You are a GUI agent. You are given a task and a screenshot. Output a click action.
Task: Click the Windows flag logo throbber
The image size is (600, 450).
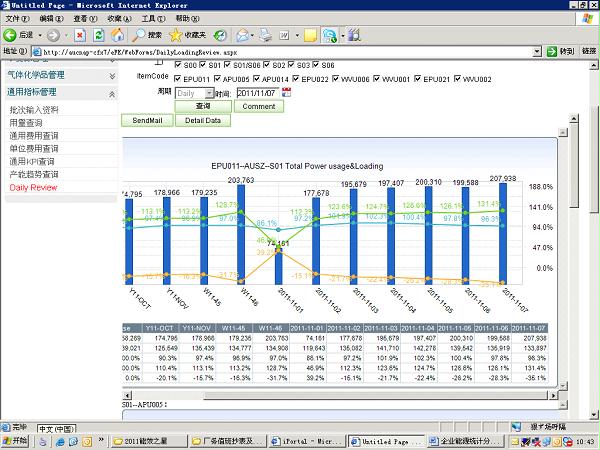[587, 18]
